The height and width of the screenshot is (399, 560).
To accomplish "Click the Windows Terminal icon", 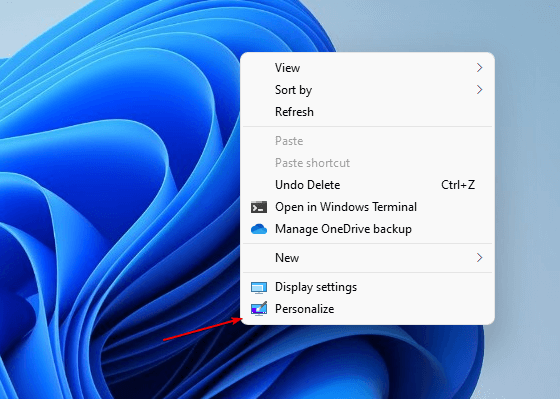I will (x=259, y=207).
